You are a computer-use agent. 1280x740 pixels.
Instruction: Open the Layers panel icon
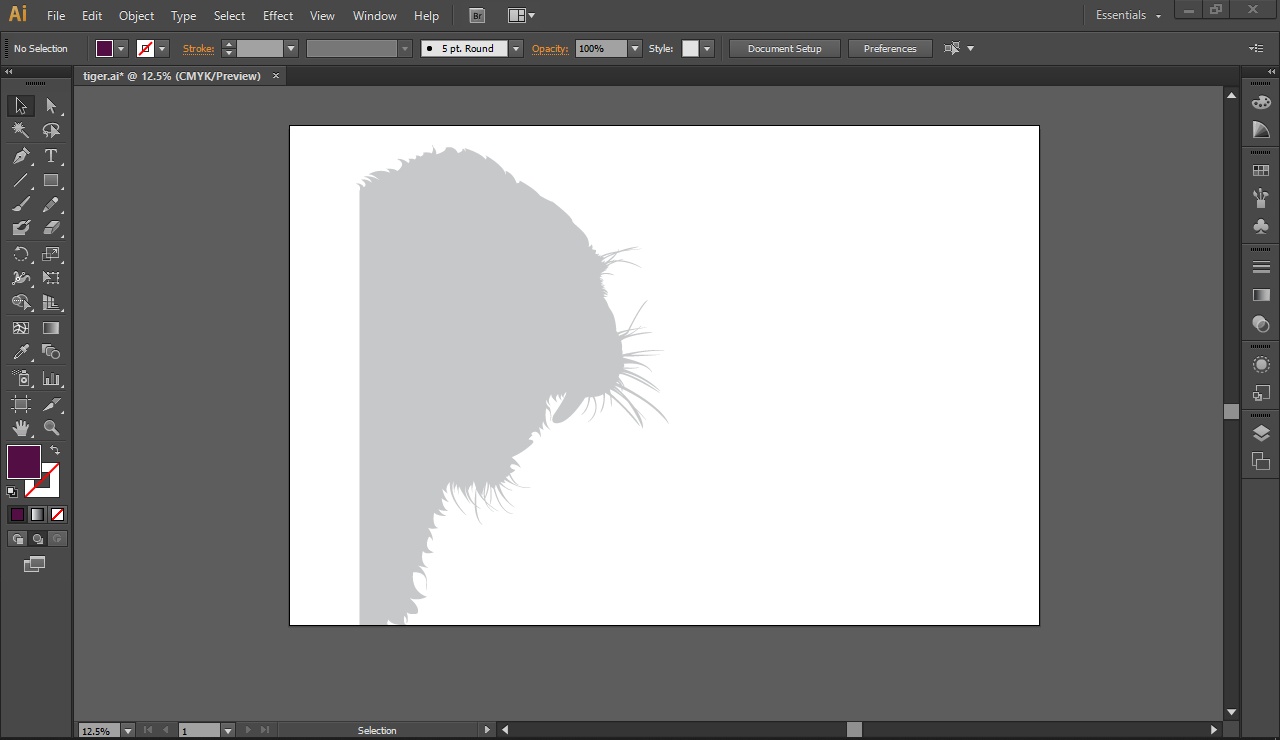1261,433
